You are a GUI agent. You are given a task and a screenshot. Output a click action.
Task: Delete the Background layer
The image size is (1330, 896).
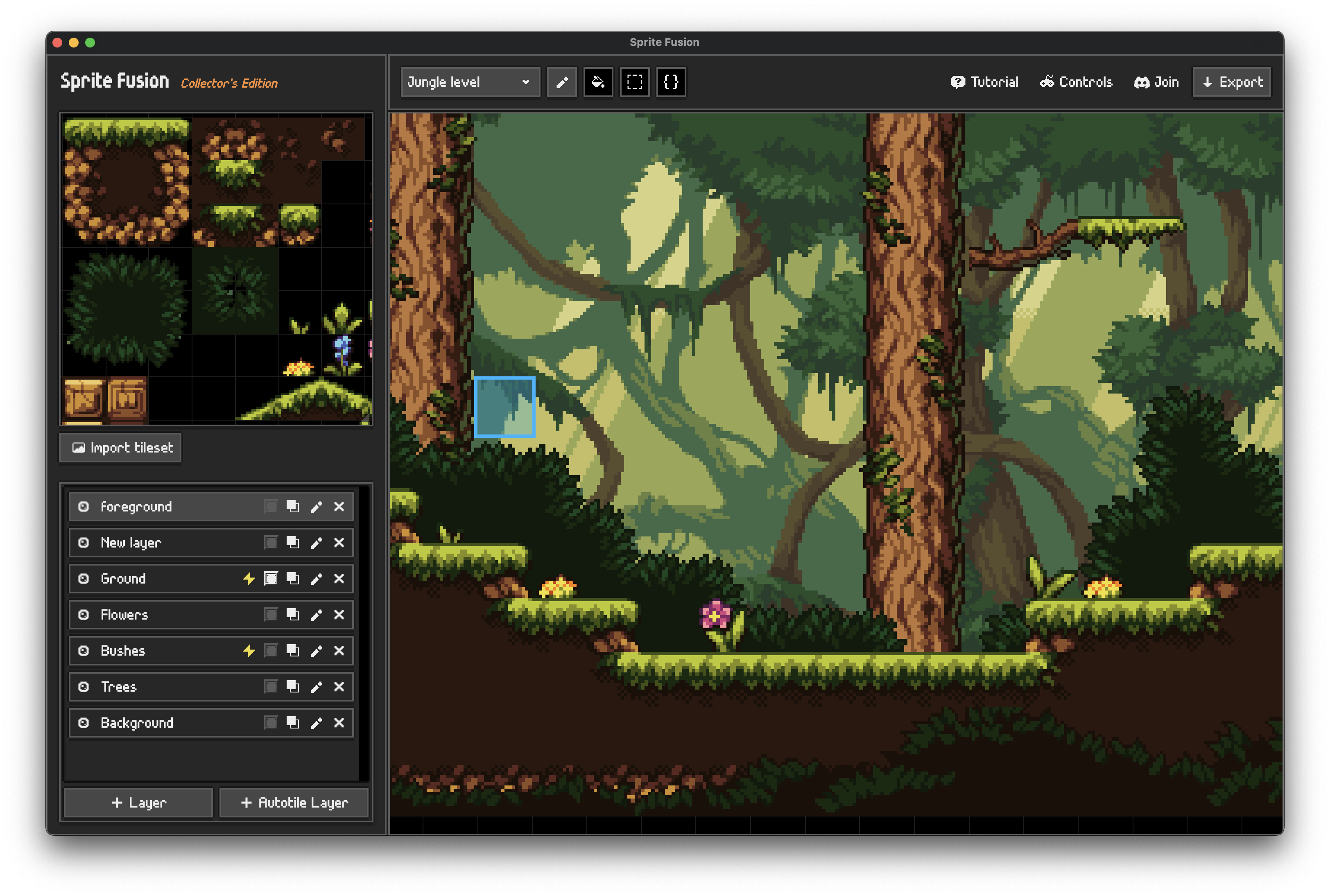pos(339,723)
